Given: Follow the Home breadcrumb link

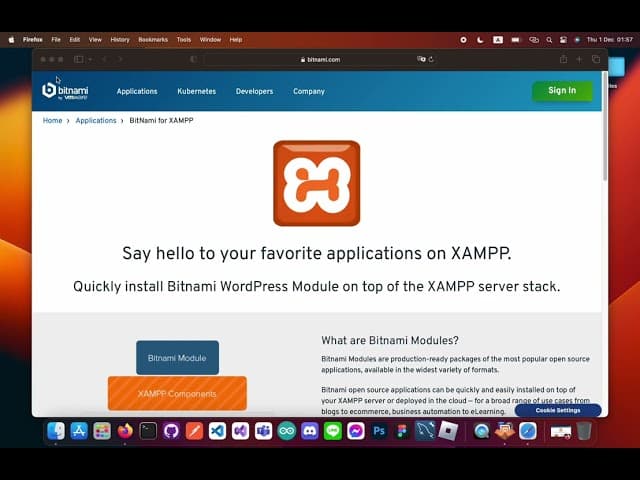Looking at the screenshot, I should [x=53, y=120].
